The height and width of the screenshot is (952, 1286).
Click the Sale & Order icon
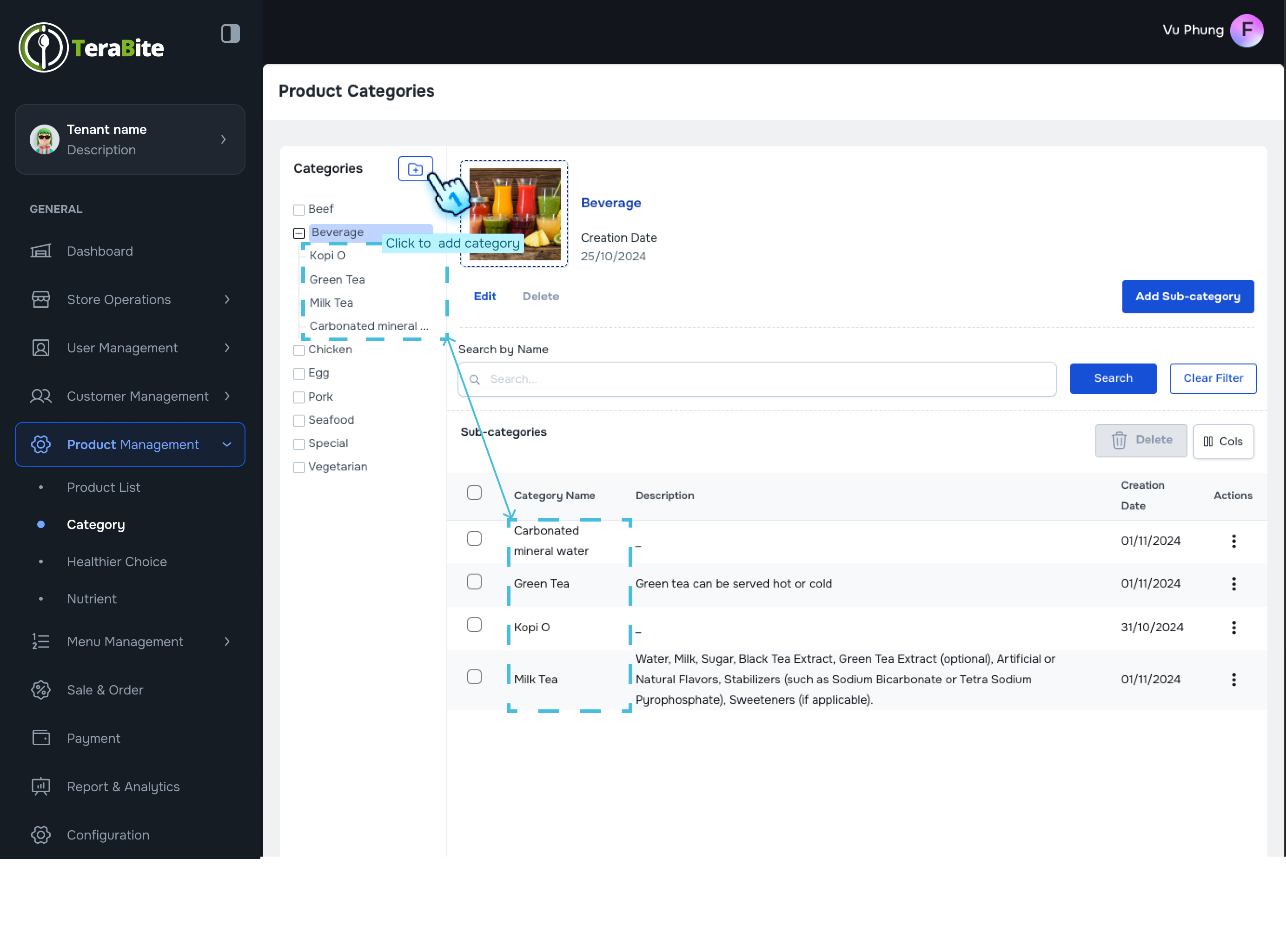(41, 690)
